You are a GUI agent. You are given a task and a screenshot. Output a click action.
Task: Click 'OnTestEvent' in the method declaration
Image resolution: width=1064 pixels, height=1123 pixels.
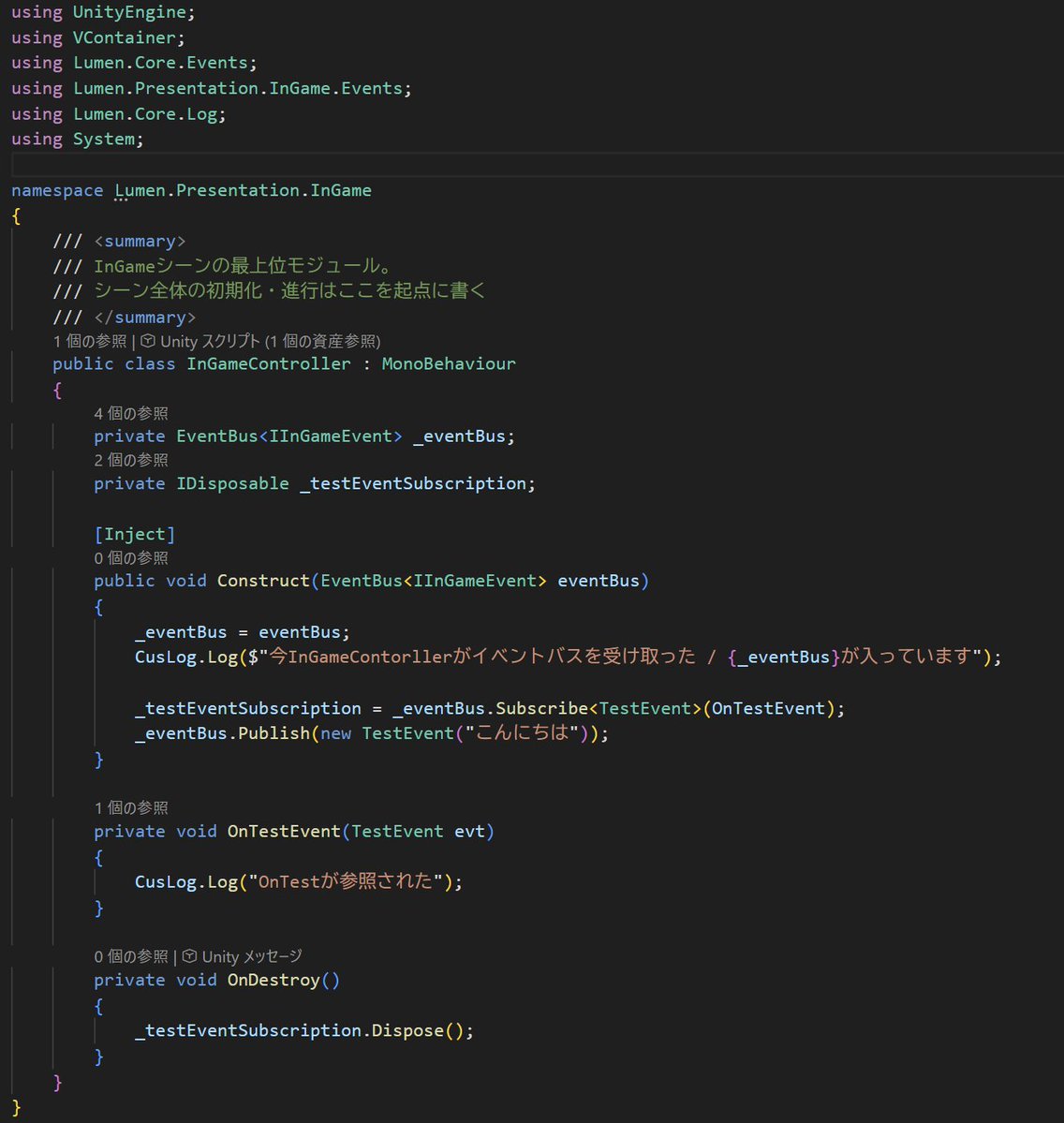coord(284,832)
